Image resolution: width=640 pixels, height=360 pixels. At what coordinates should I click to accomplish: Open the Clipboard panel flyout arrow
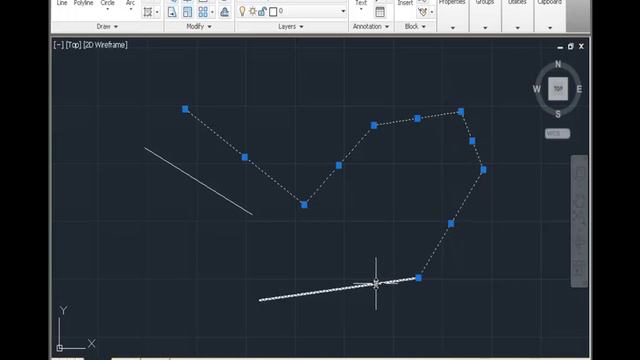[x=550, y=28]
